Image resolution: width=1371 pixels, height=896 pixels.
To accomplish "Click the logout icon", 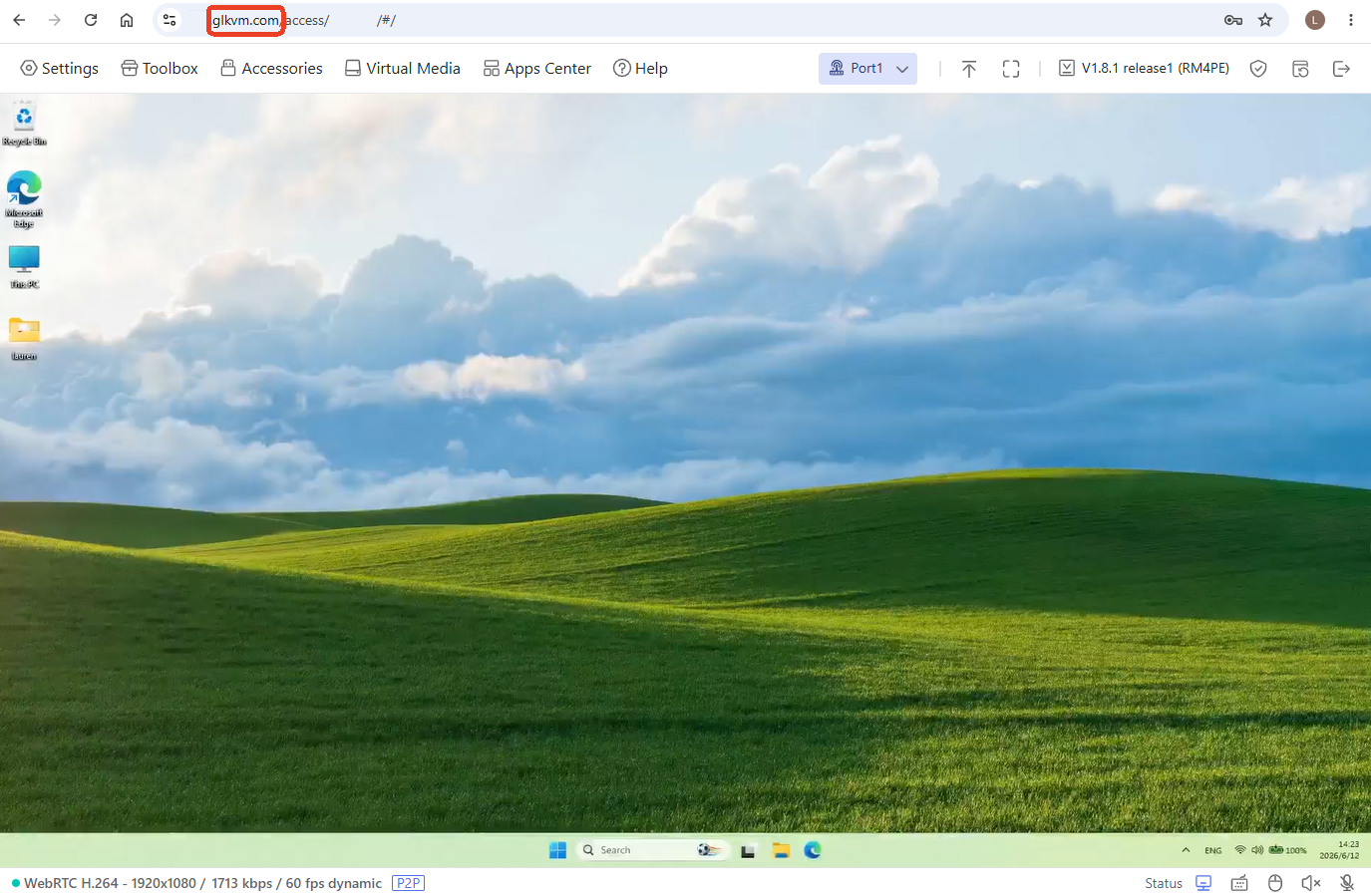I will click(1341, 68).
